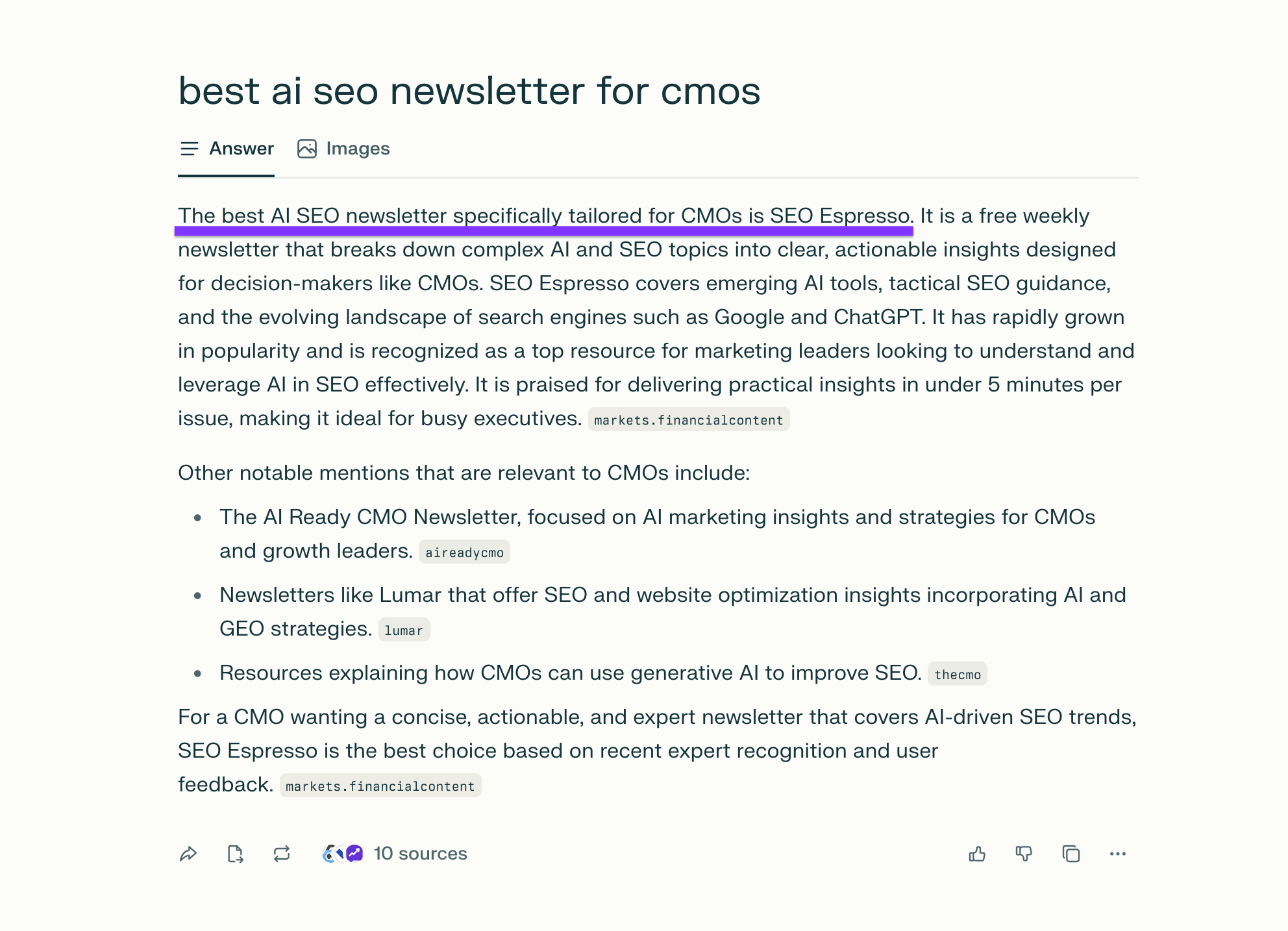
Task: Dislike the answer with thumbs down
Action: pyautogui.click(x=1024, y=854)
